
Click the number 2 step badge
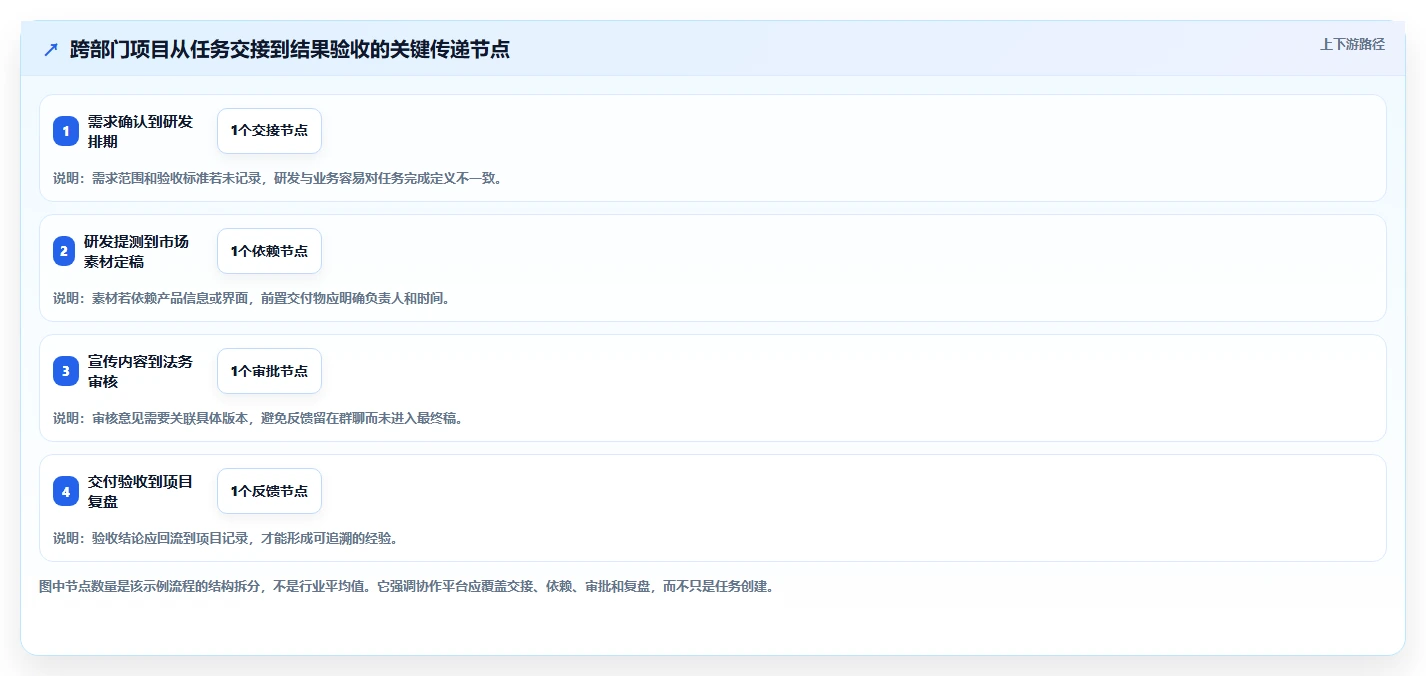66,251
